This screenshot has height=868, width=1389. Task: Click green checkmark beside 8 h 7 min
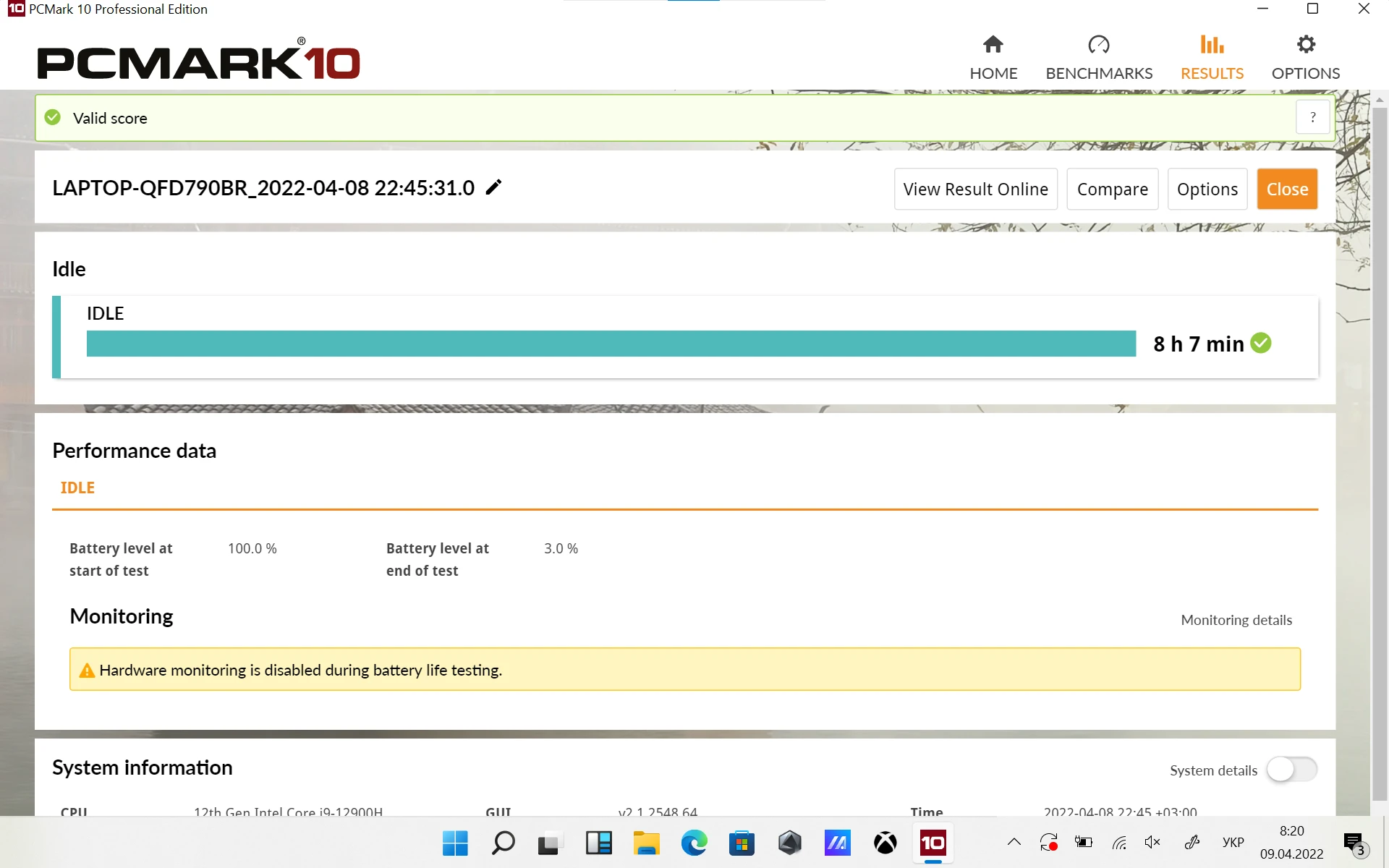pyautogui.click(x=1261, y=343)
